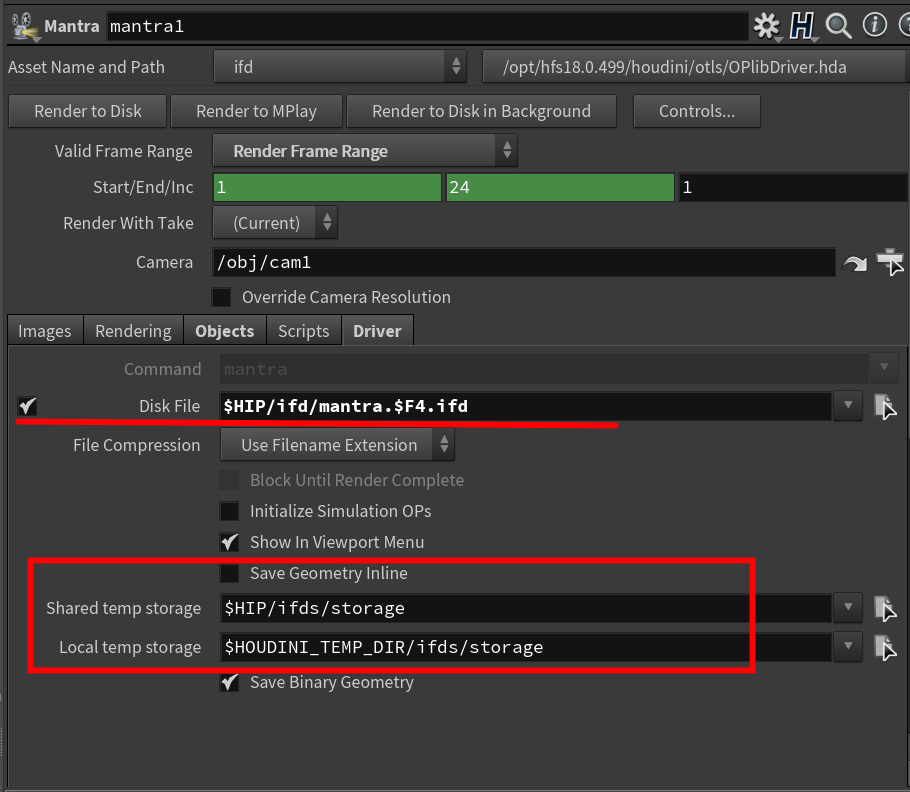Select the Driver tab
This screenshot has height=792, width=910.
pos(377,331)
